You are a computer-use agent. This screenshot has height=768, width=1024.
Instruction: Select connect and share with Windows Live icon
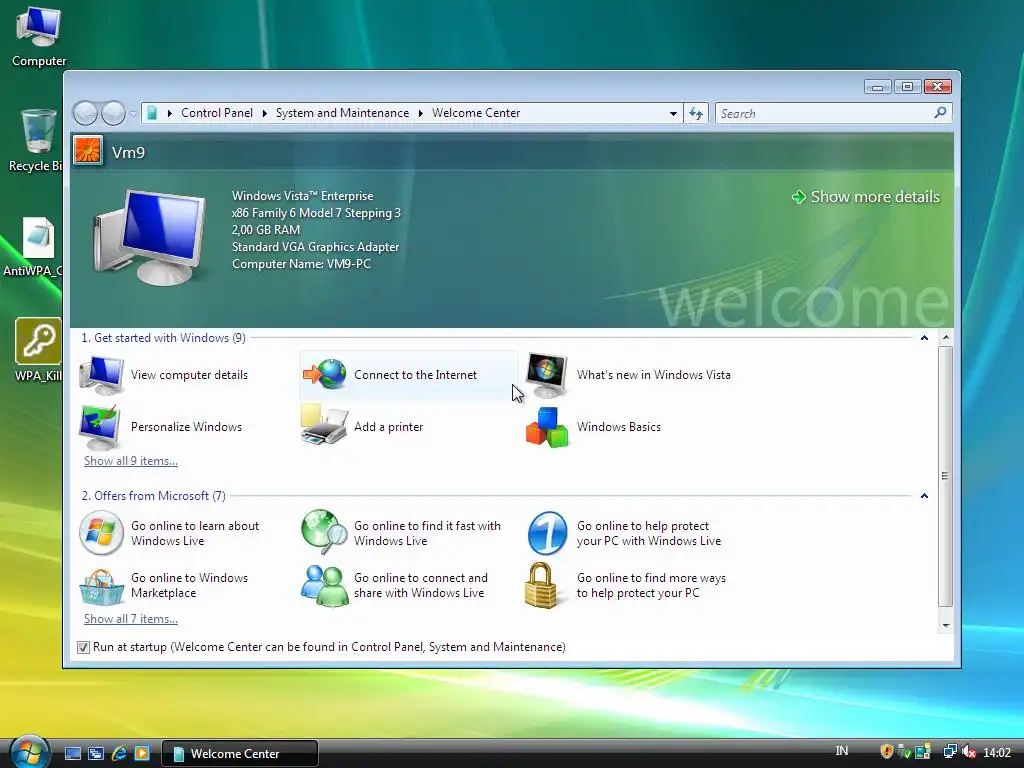(x=325, y=585)
